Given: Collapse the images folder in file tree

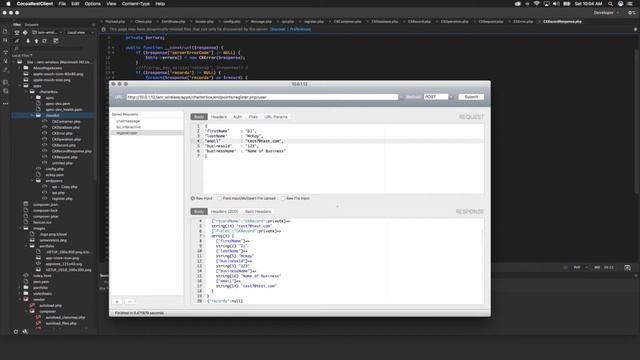Looking at the screenshot, I should click(x=20, y=228).
